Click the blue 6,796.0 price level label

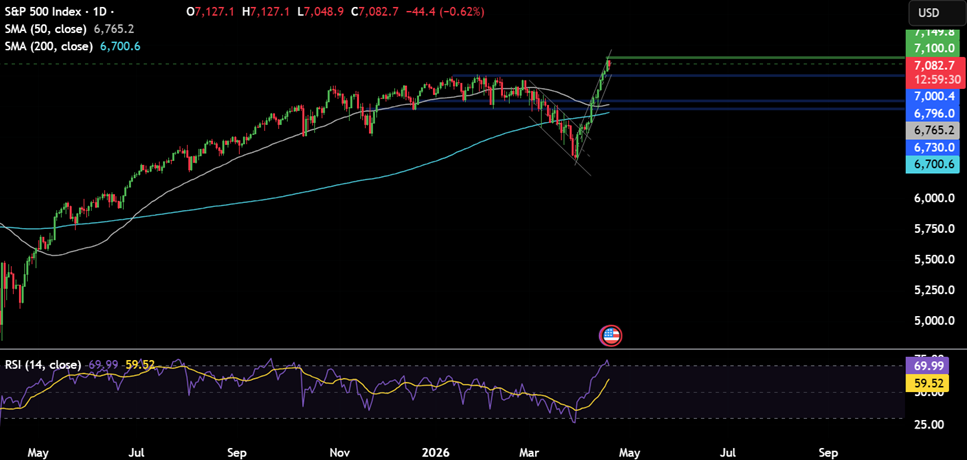[x=933, y=113]
